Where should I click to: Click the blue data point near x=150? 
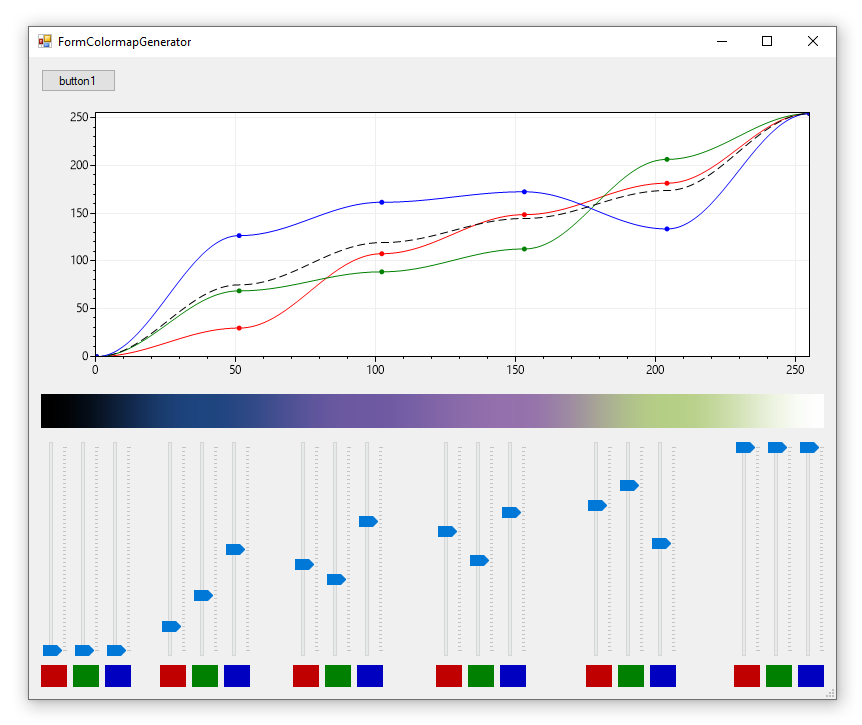[x=523, y=191]
